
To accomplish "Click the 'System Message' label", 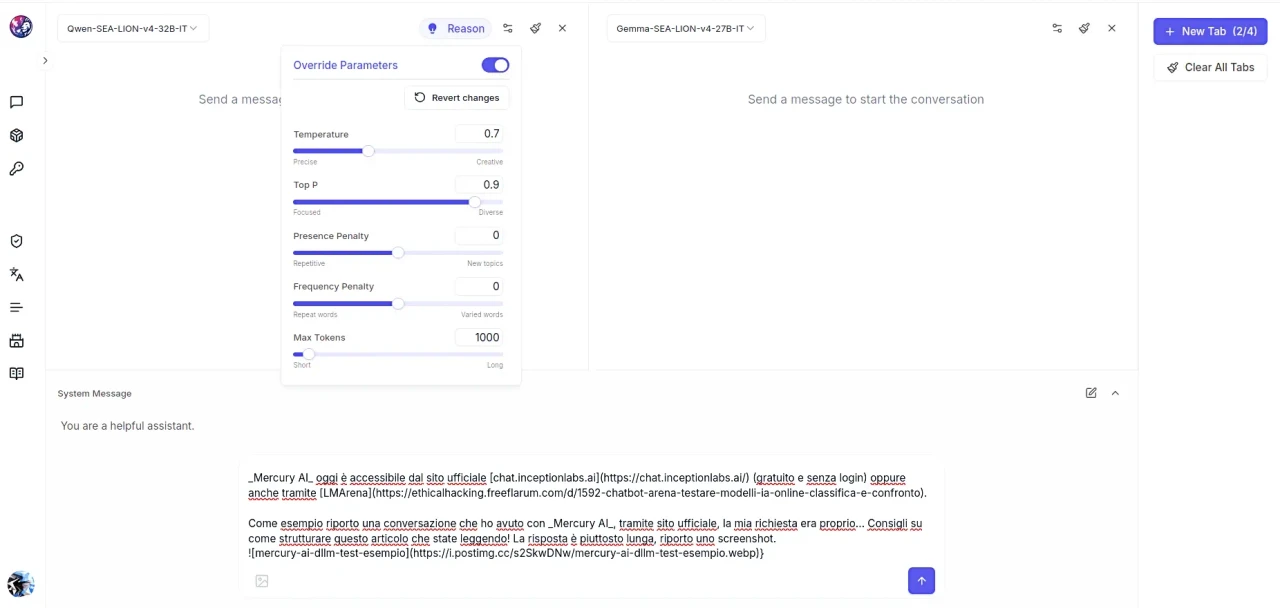I will [x=94, y=394].
